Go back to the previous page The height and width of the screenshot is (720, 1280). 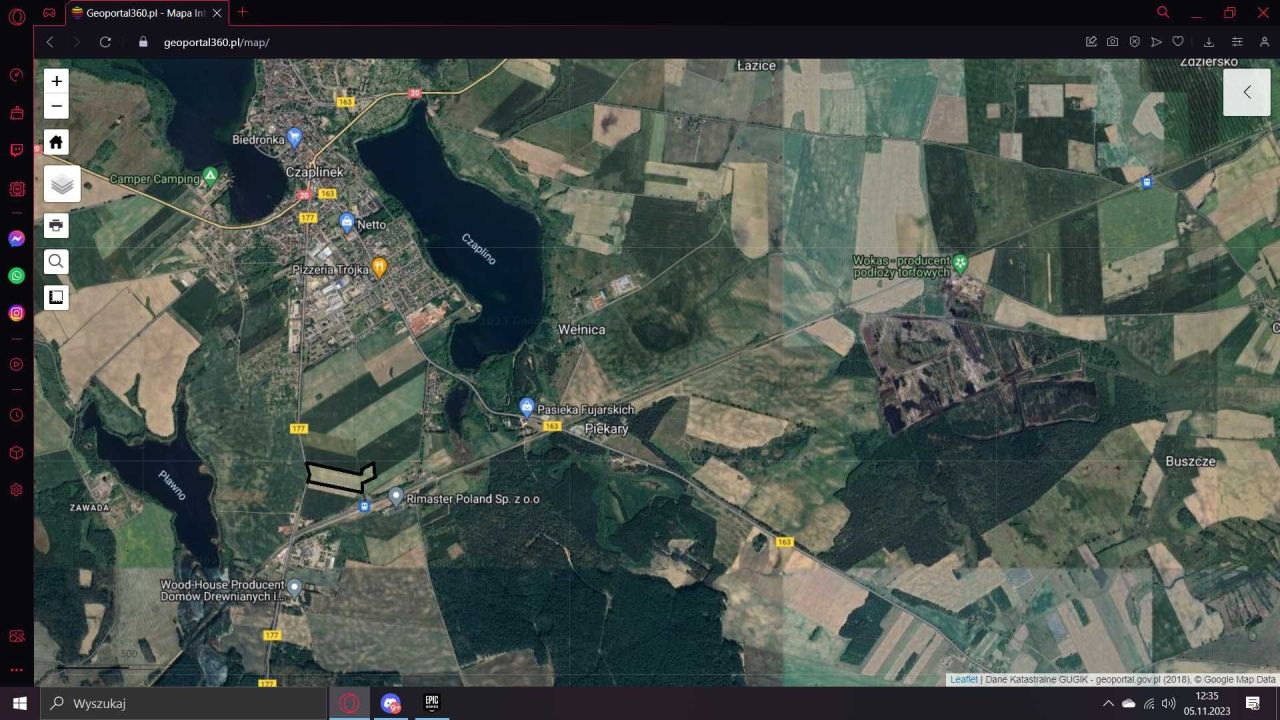click(50, 42)
